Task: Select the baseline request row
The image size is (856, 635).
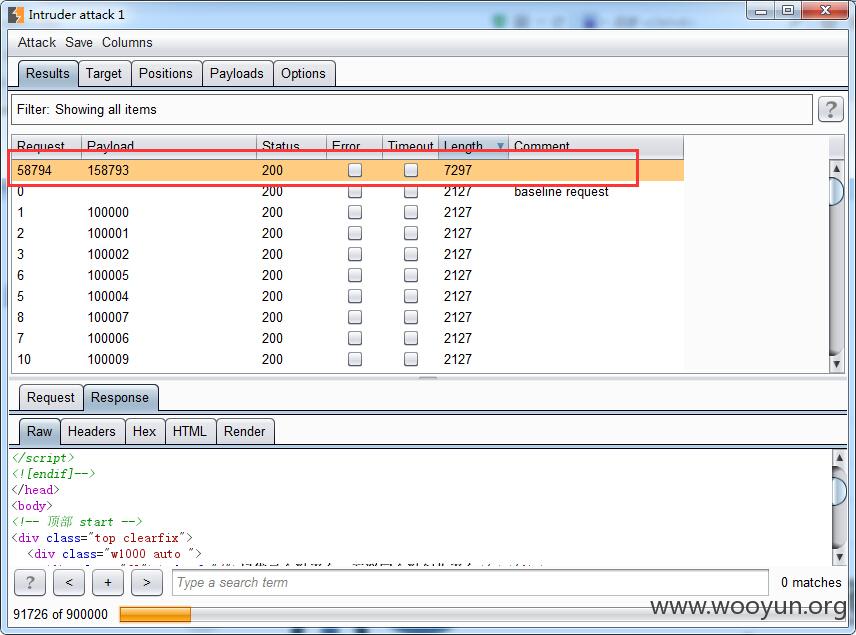Action: tap(347, 192)
